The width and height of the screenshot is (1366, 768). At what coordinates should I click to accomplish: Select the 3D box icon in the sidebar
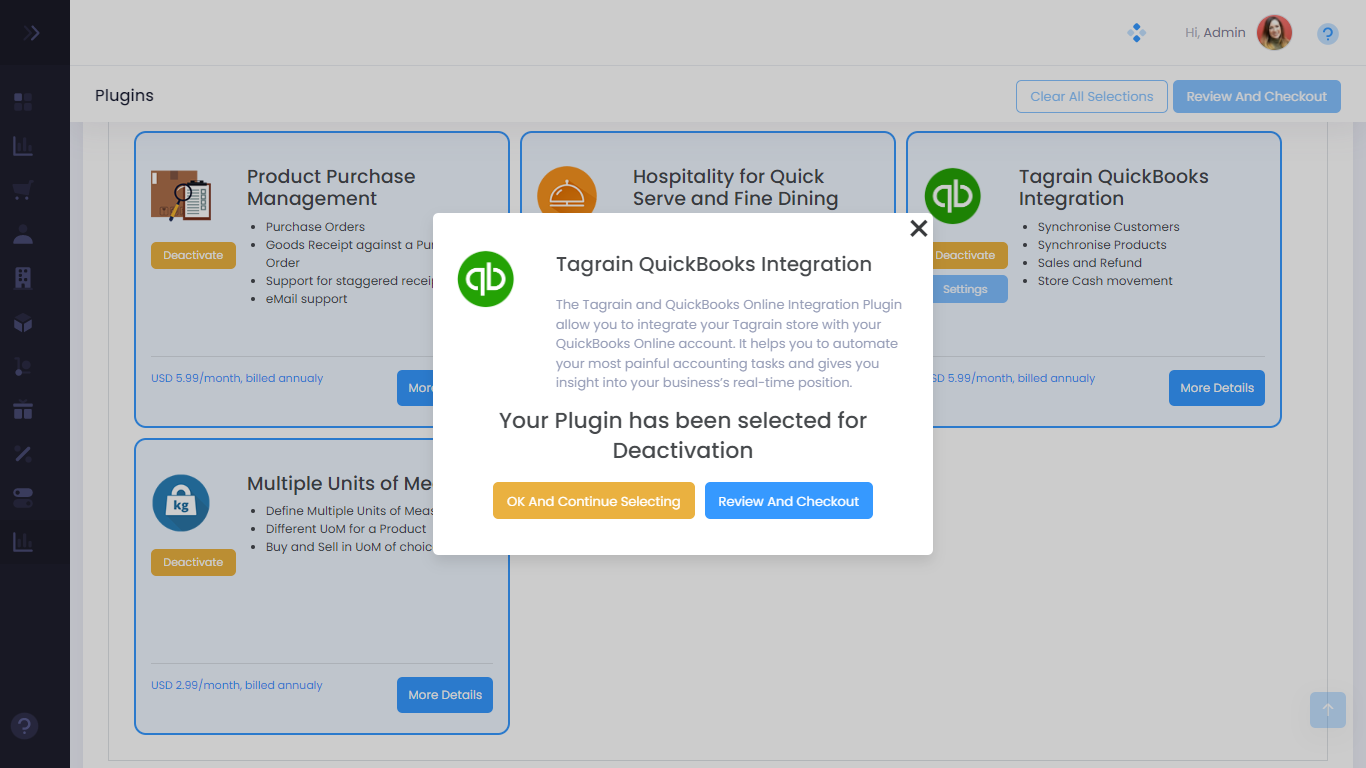click(23, 323)
